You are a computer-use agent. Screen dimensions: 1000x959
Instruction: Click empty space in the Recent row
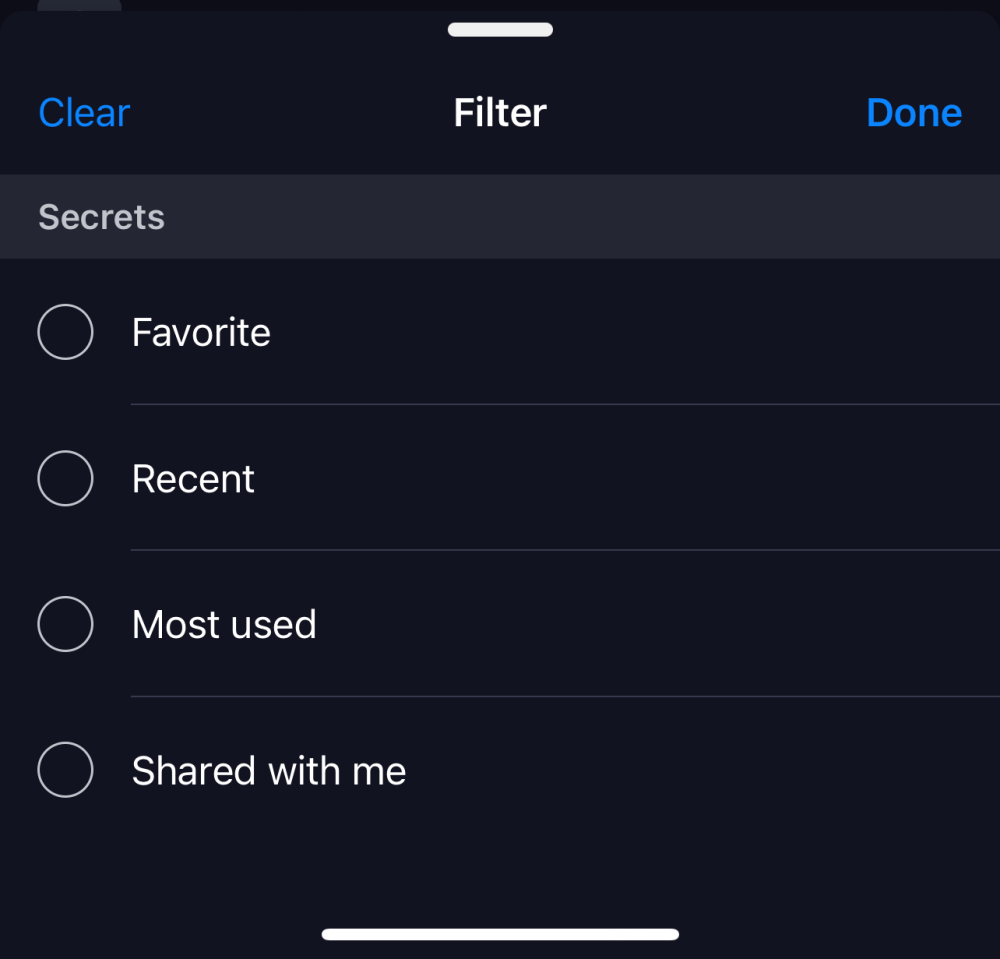pyautogui.click(x=650, y=478)
